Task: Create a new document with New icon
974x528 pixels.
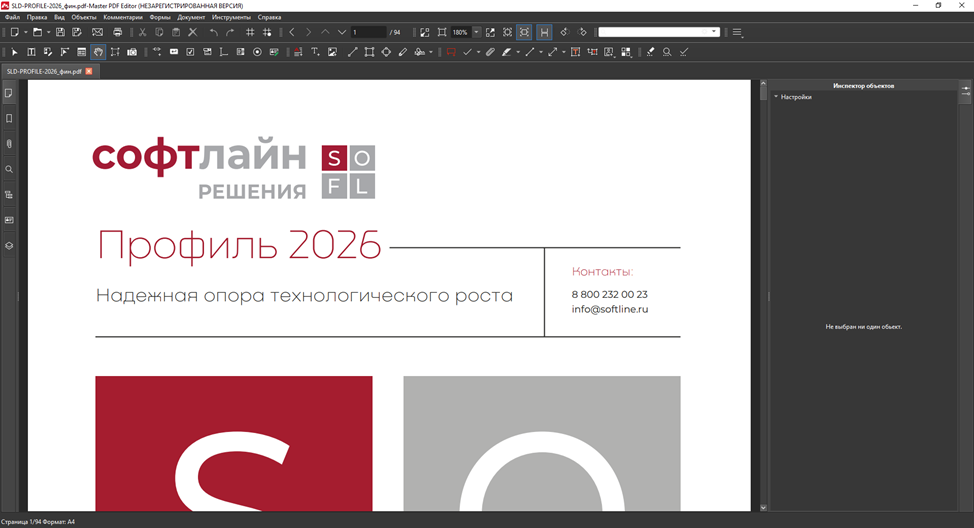Action: [x=14, y=32]
